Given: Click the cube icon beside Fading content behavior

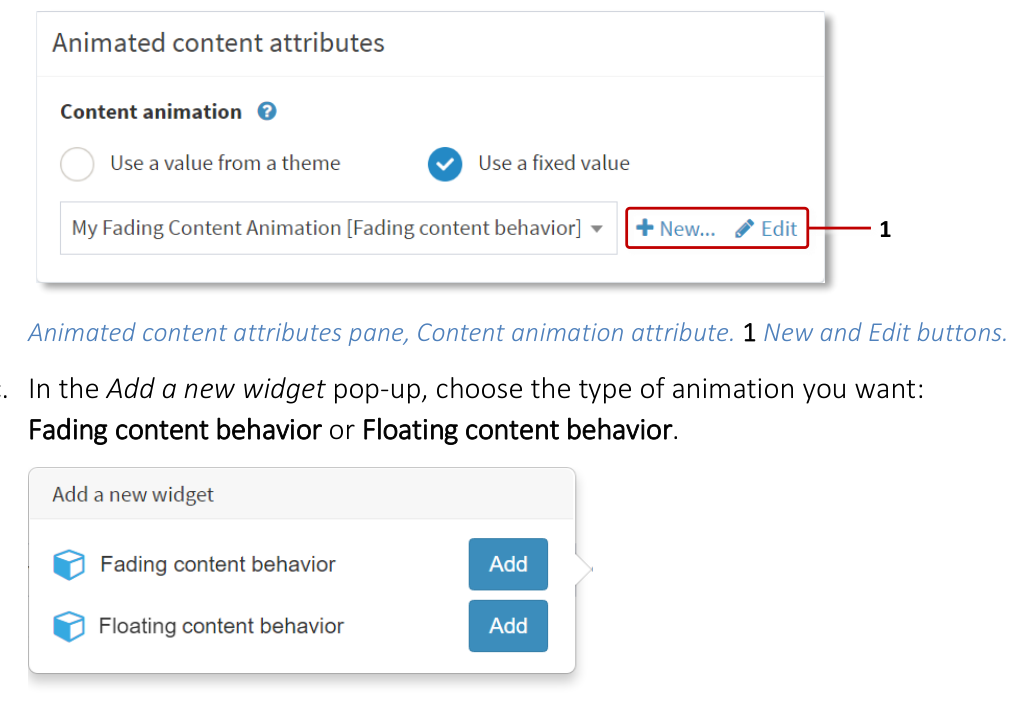Looking at the screenshot, I should (x=70, y=564).
